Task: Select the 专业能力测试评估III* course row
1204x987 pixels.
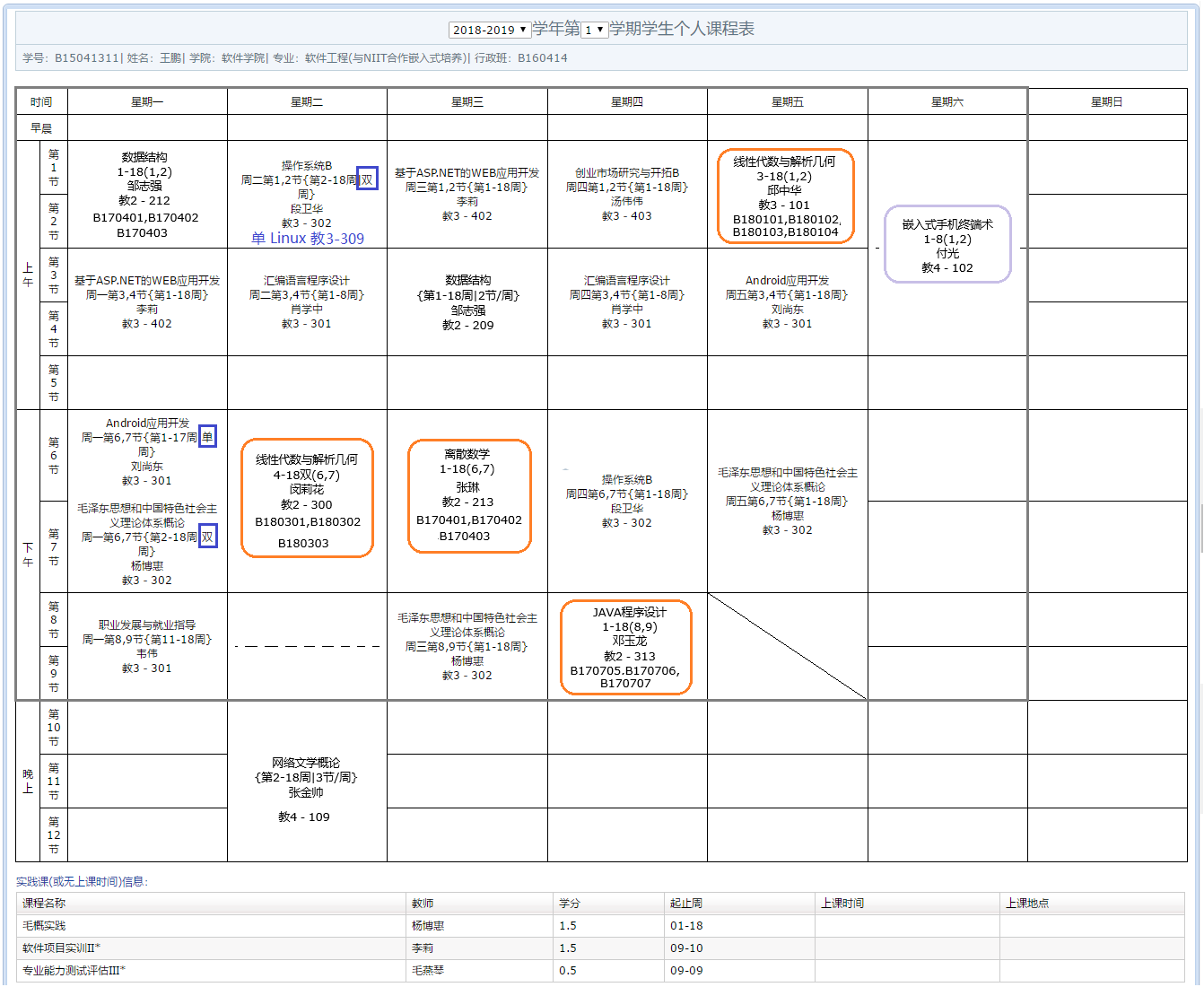Action: [x=600, y=971]
